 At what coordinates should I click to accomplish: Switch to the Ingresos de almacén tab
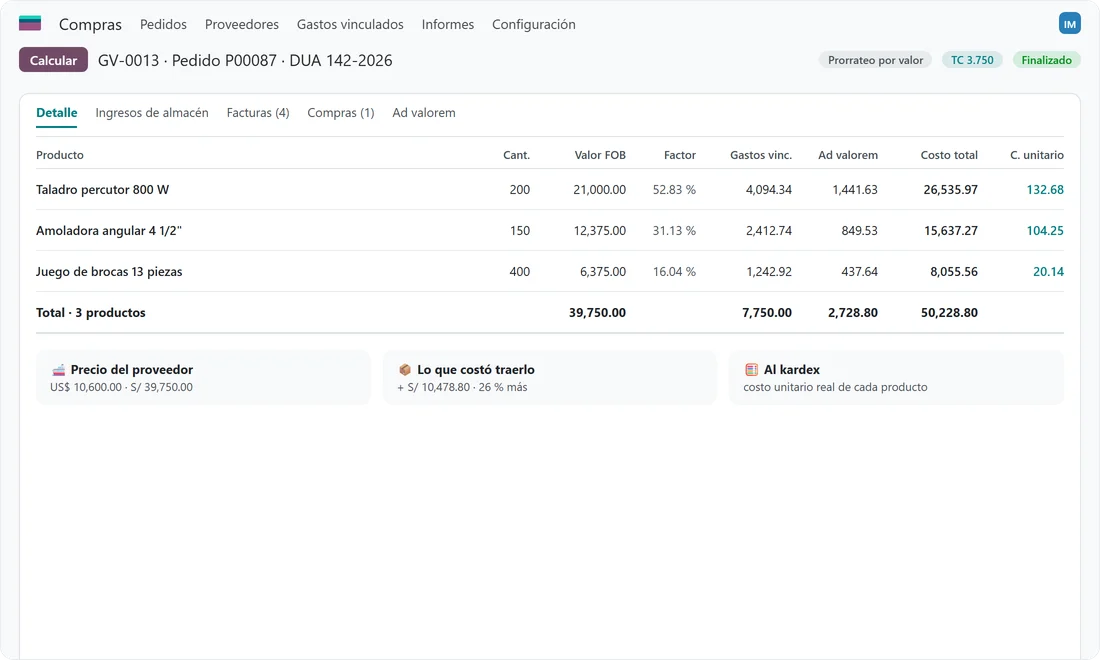click(x=152, y=113)
